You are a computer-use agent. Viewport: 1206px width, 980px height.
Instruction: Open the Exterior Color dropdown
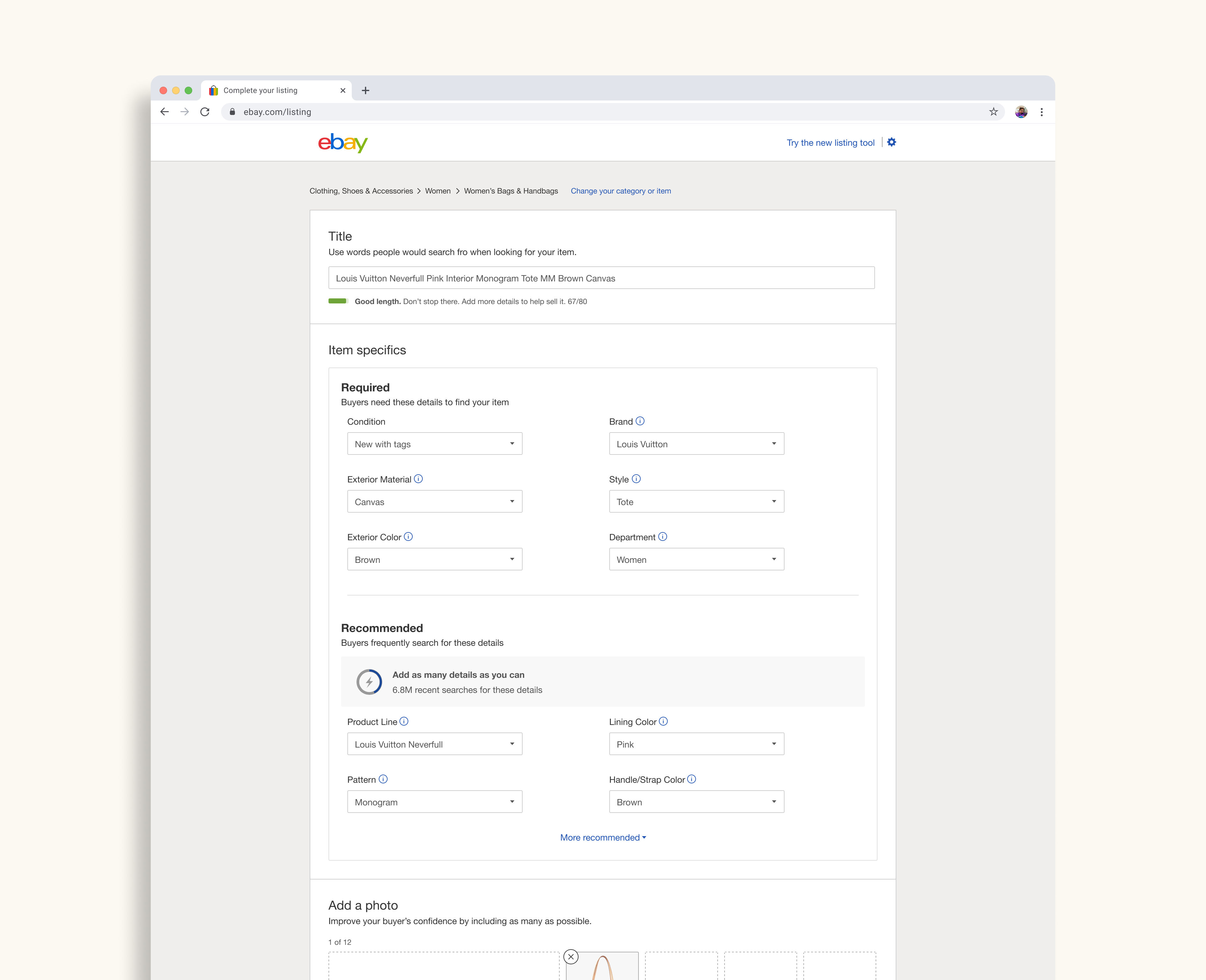pos(435,559)
